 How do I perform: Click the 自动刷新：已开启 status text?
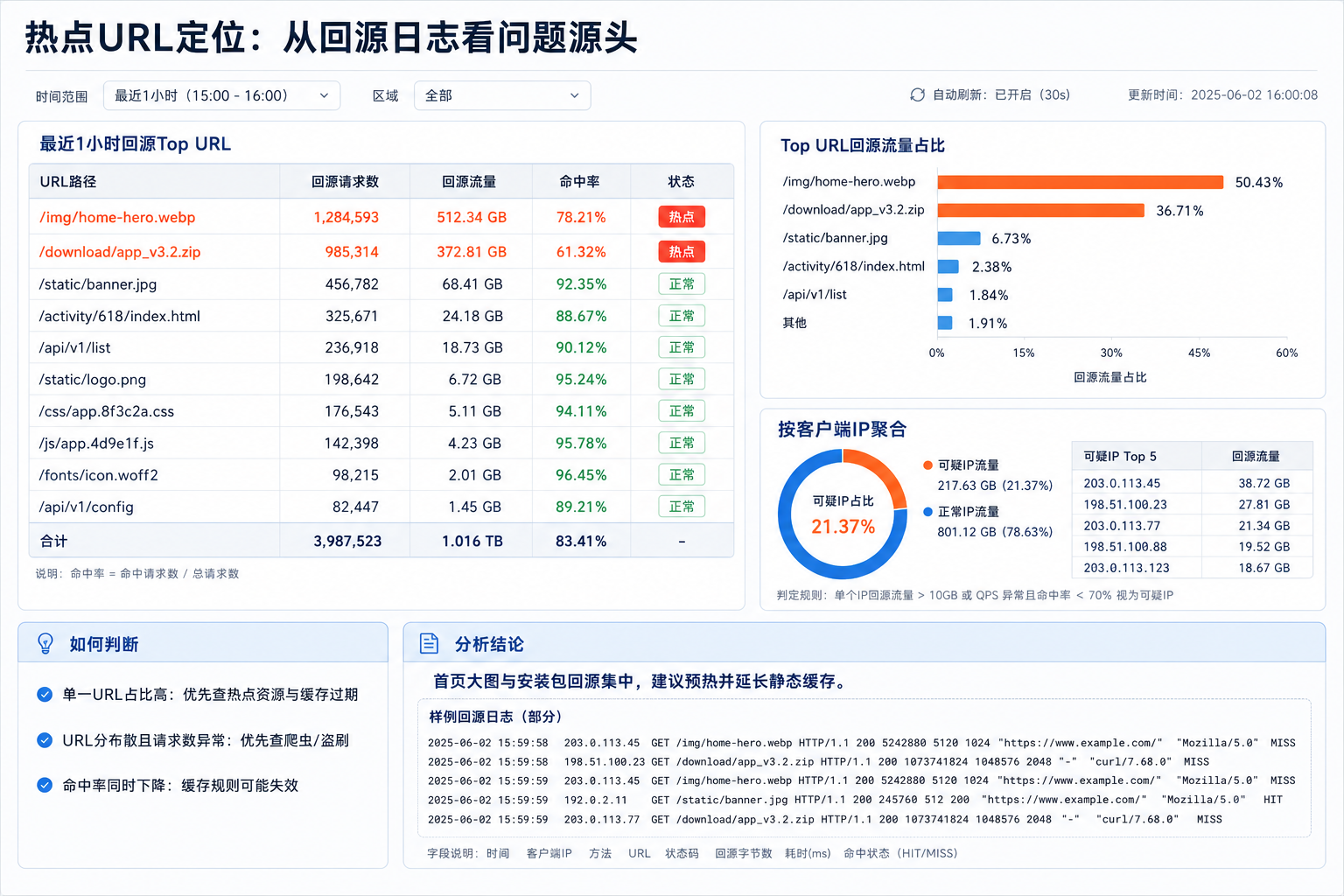point(1001,94)
